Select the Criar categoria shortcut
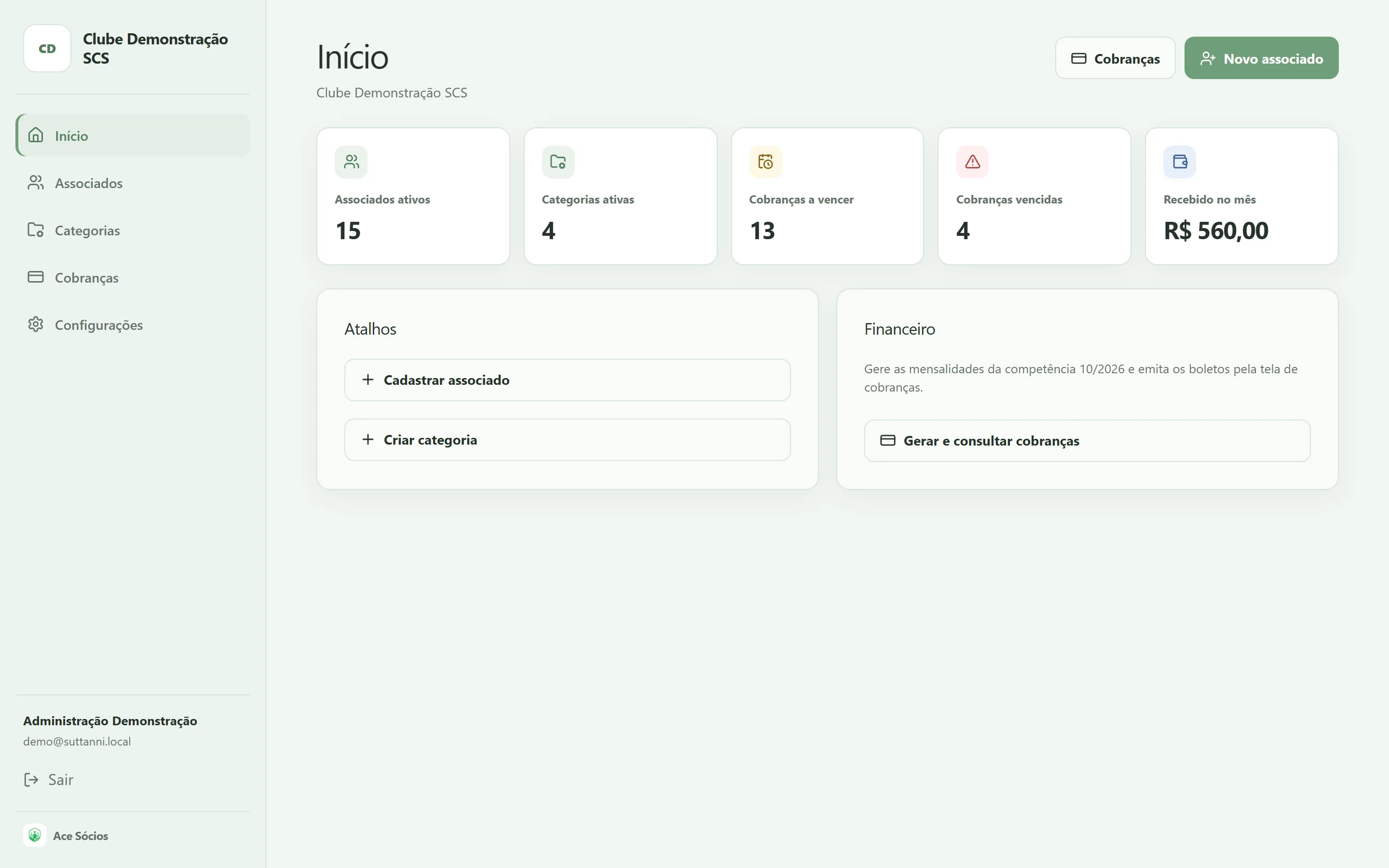The image size is (1389, 868). click(x=568, y=440)
